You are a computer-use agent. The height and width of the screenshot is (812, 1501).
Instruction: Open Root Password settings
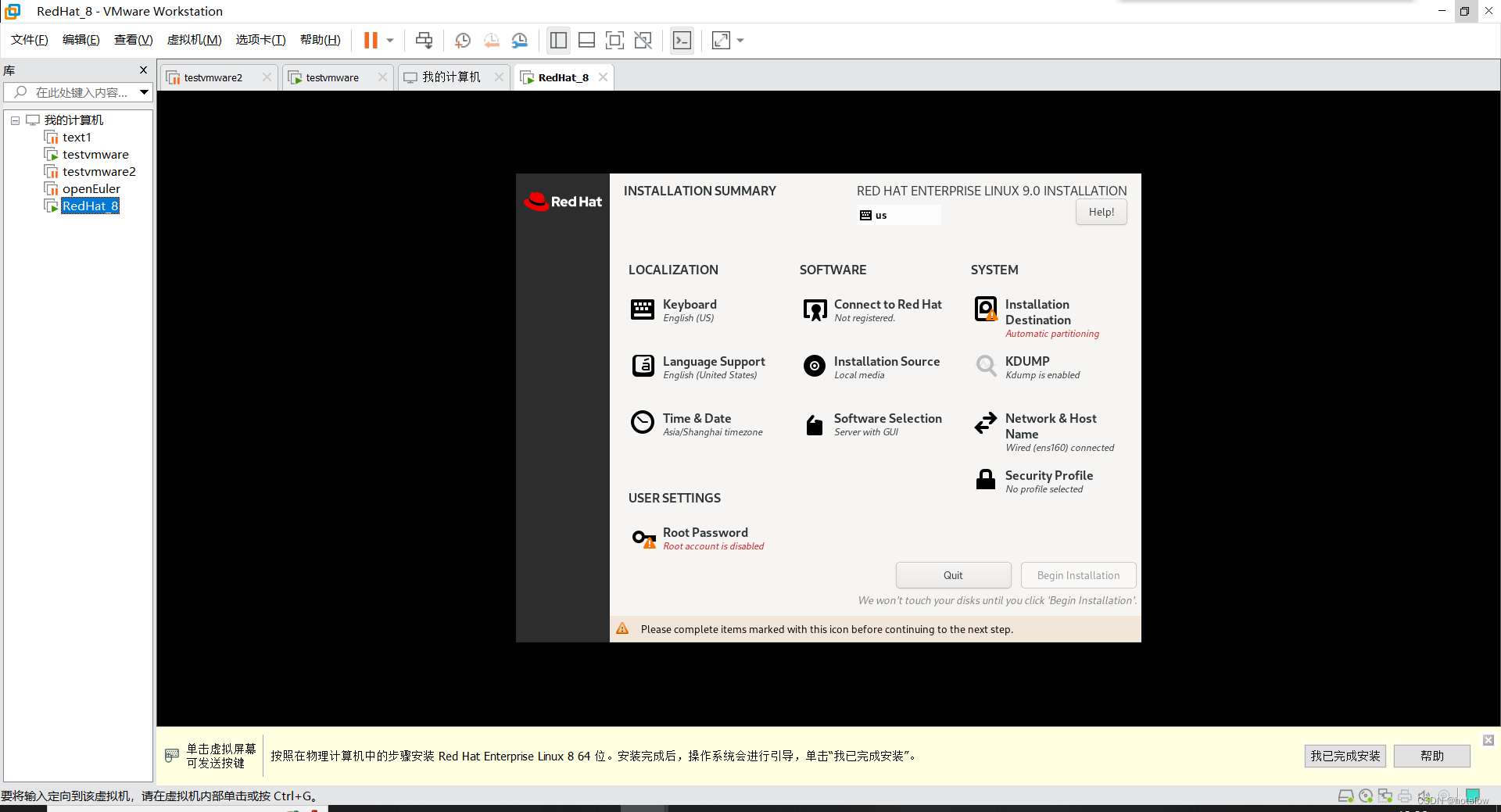click(x=697, y=538)
